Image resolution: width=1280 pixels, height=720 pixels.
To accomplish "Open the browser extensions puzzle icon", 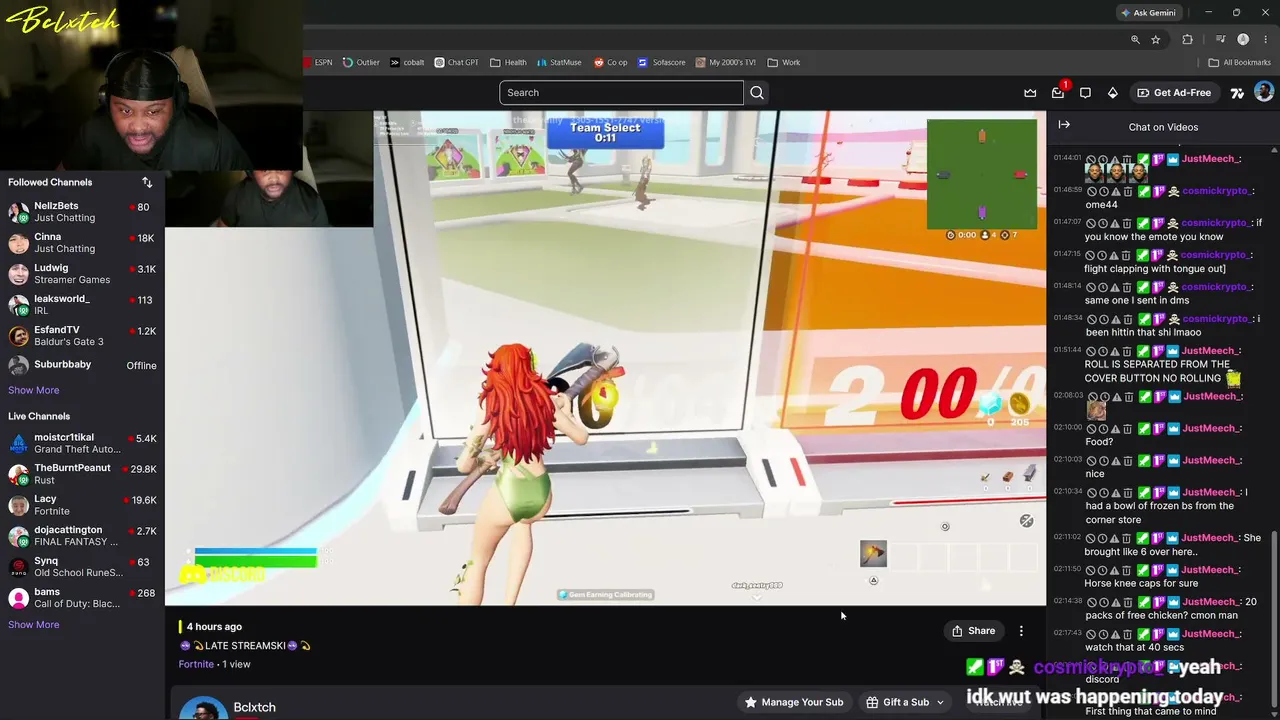I will [1188, 39].
